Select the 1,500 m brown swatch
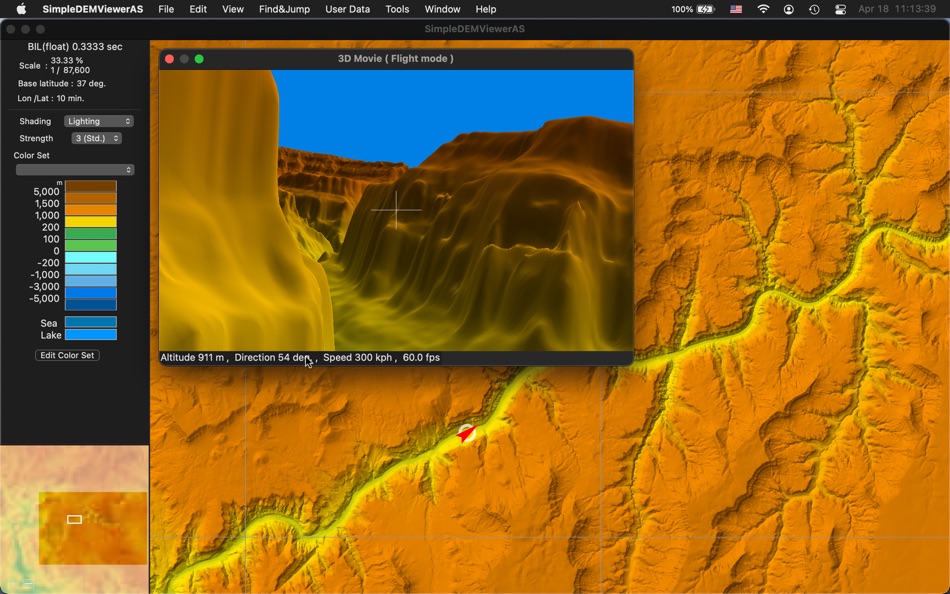This screenshot has height=594, width=950. pyautogui.click(x=91, y=198)
